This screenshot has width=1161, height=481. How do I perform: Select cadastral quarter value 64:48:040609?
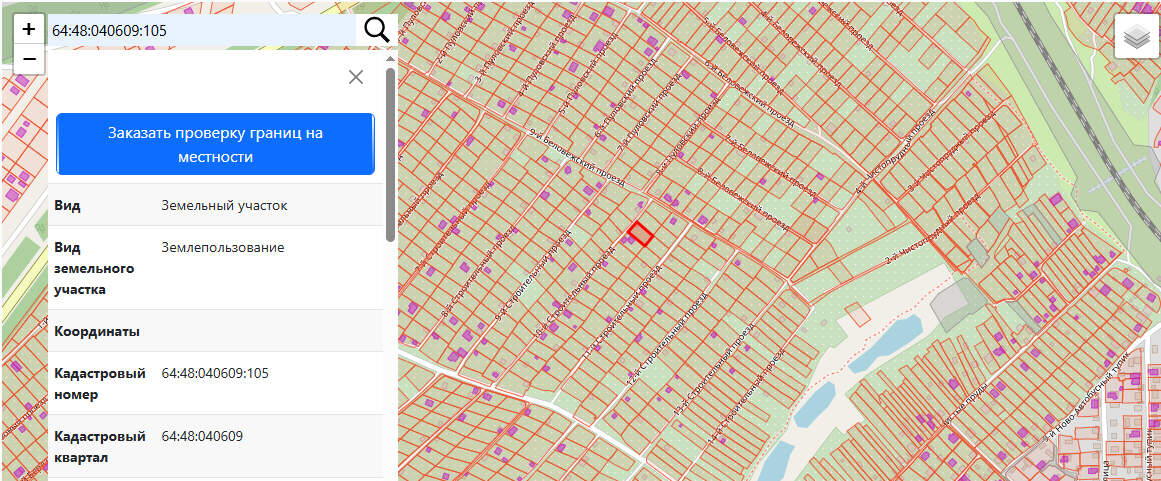[x=202, y=436]
